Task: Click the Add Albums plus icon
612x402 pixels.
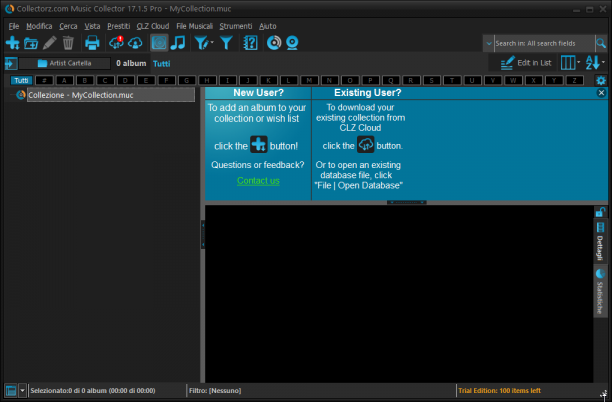Action: pyautogui.click(x=12, y=43)
